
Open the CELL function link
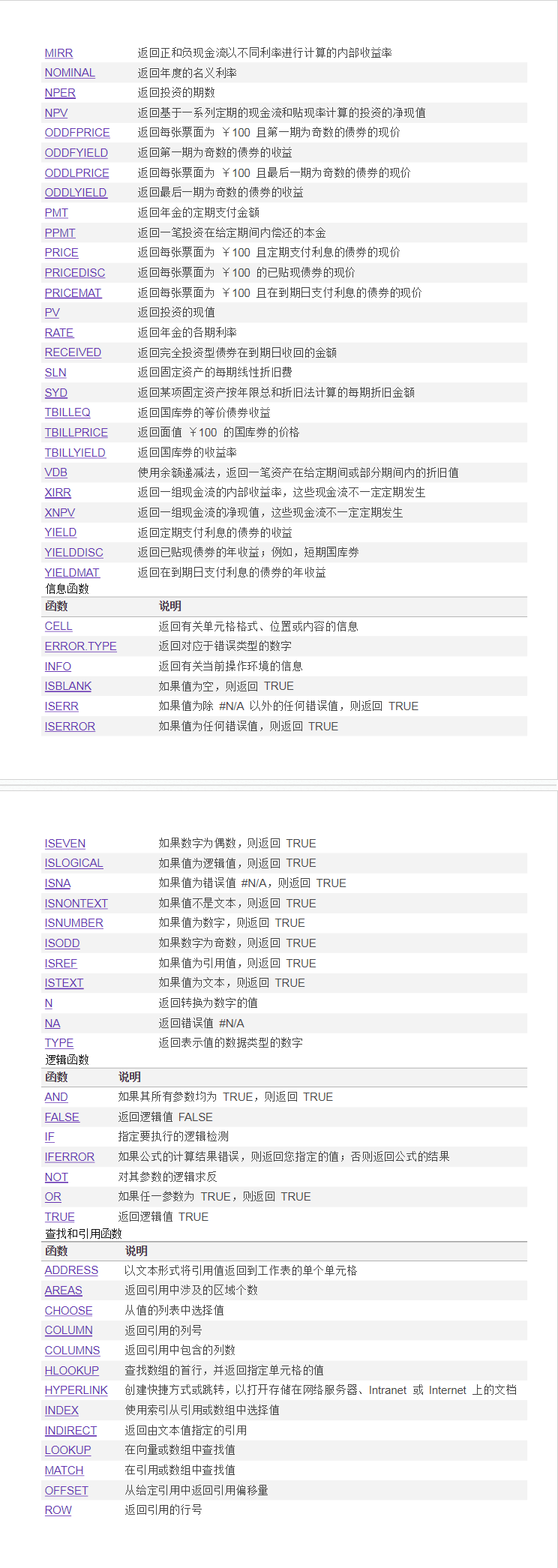pos(58,626)
